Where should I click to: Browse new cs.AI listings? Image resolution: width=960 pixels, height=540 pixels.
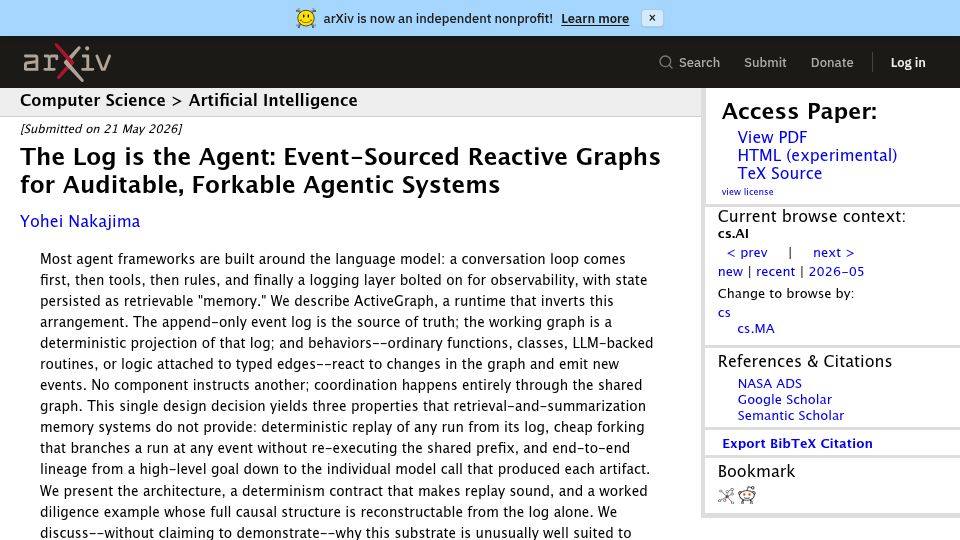pyautogui.click(x=730, y=272)
